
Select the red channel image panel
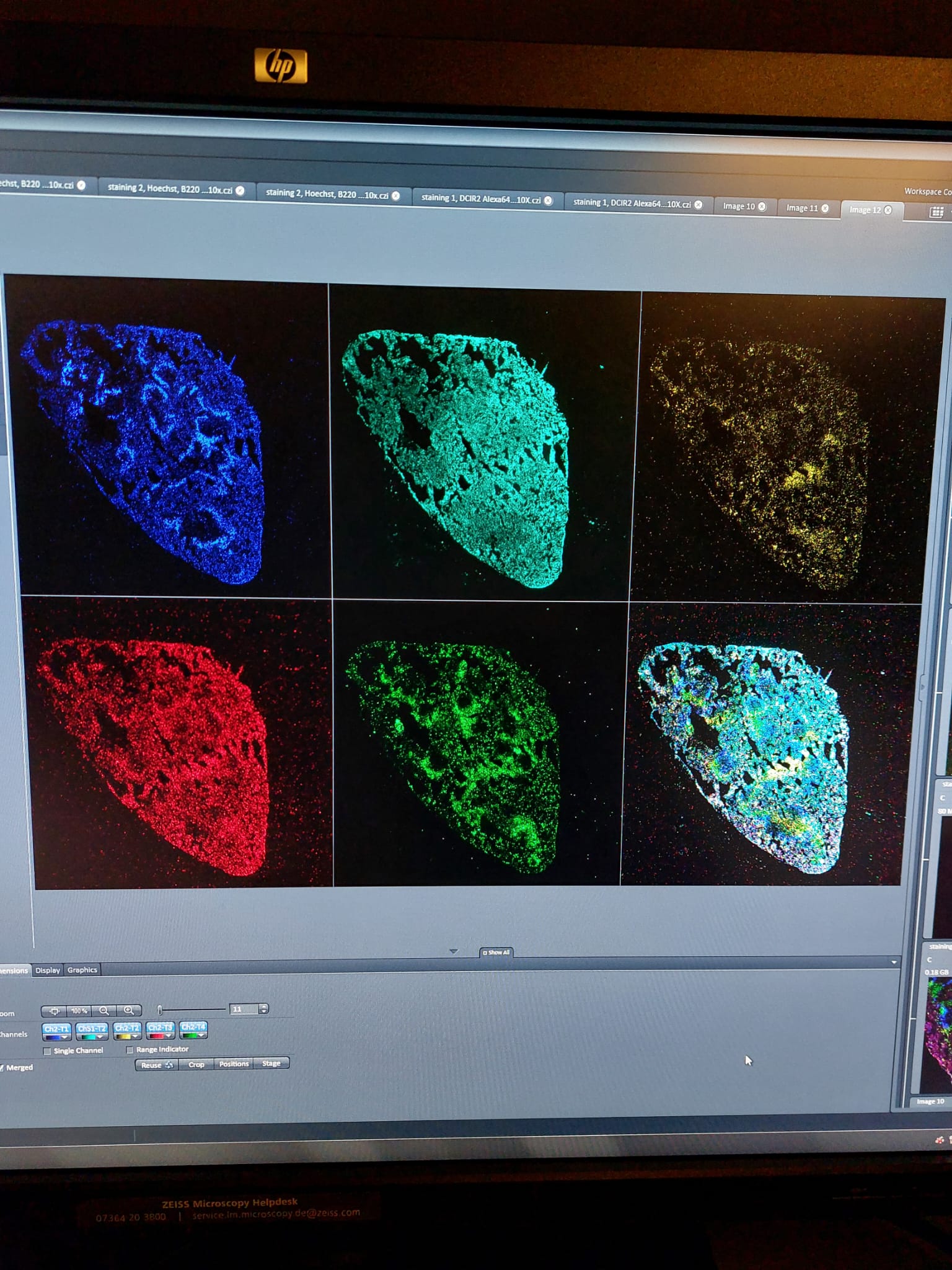181,742
